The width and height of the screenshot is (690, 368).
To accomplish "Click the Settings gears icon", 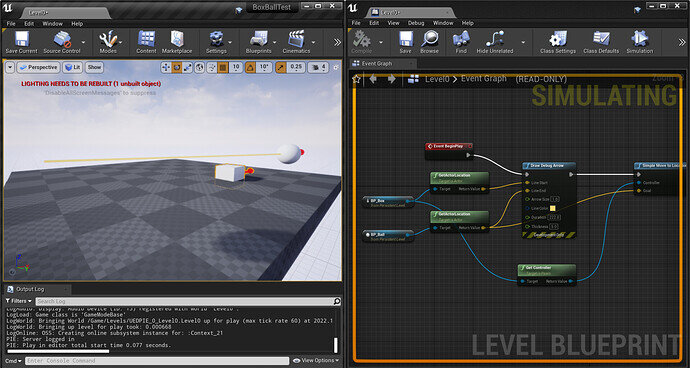I will point(216,42).
